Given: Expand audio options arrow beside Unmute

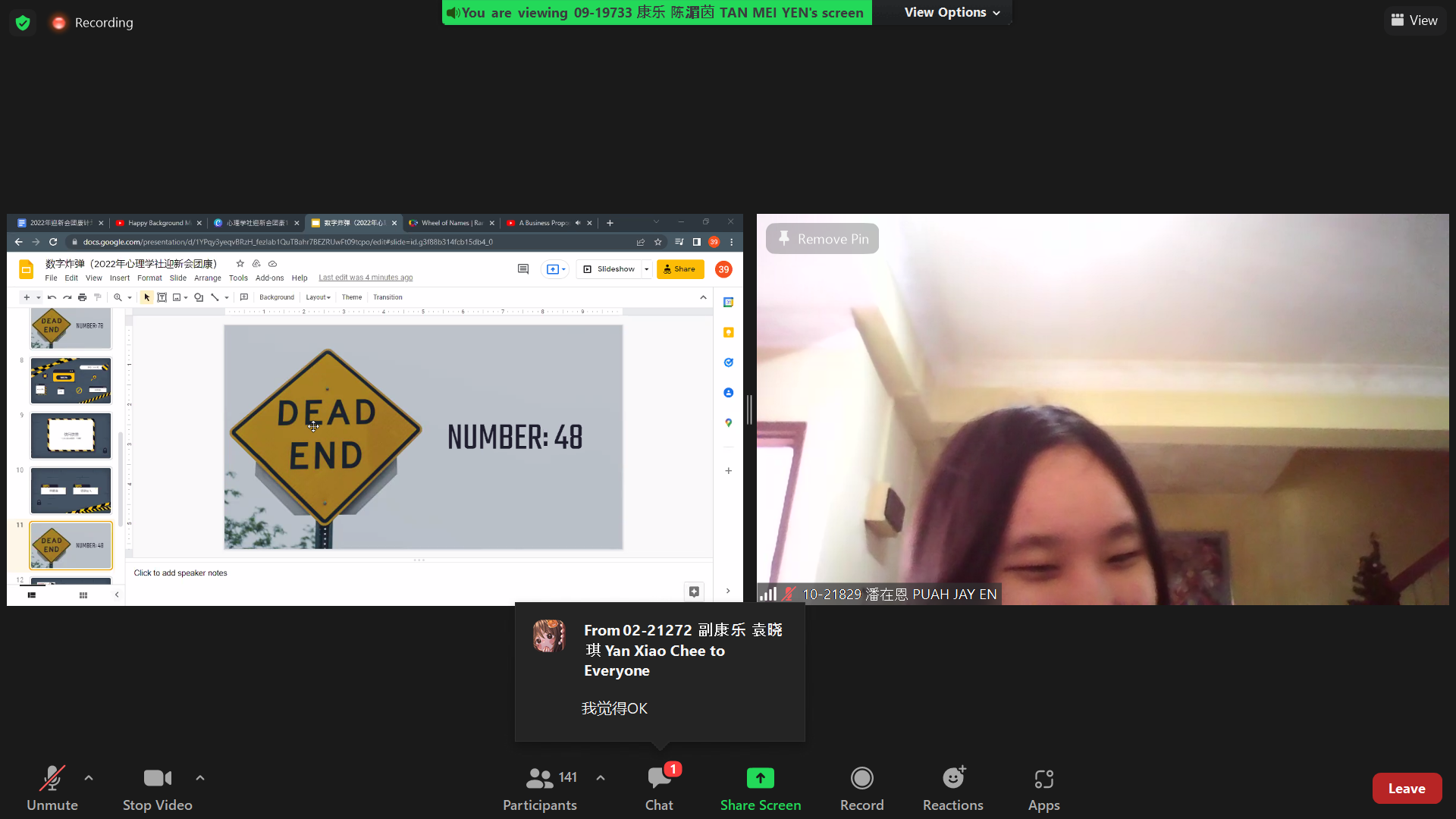Looking at the screenshot, I should (x=89, y=778).
